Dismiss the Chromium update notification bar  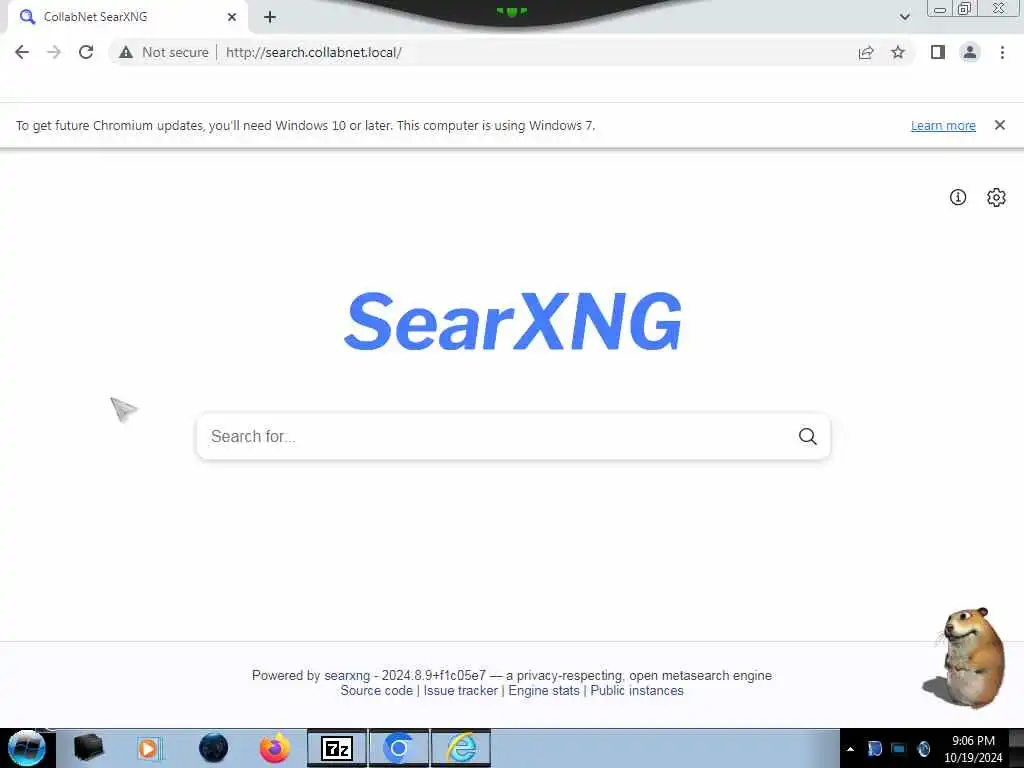(x=999, y=125)
